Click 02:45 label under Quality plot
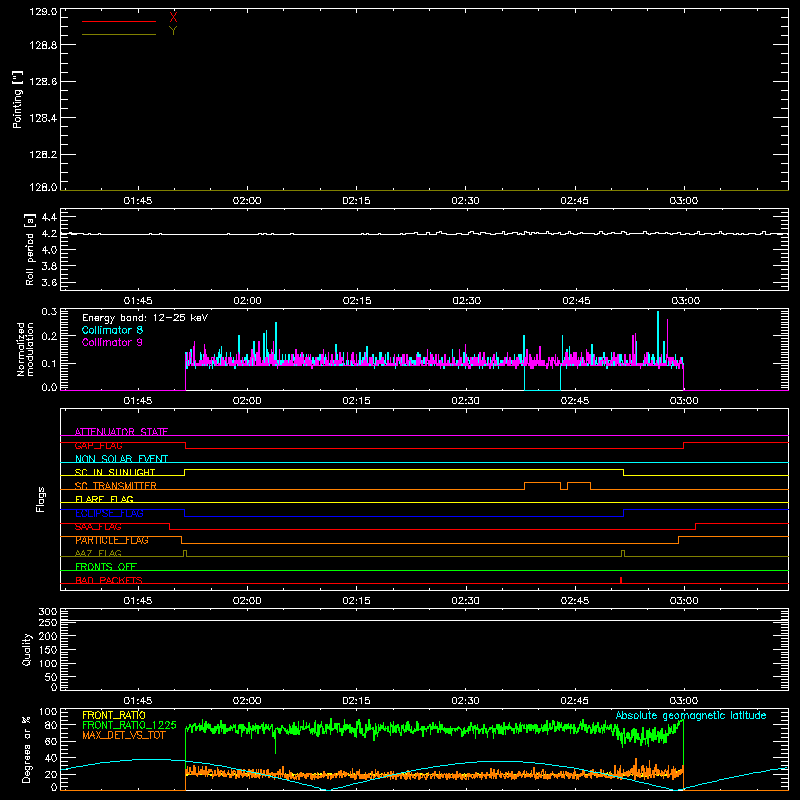800x800 pixels. point(574,701)
